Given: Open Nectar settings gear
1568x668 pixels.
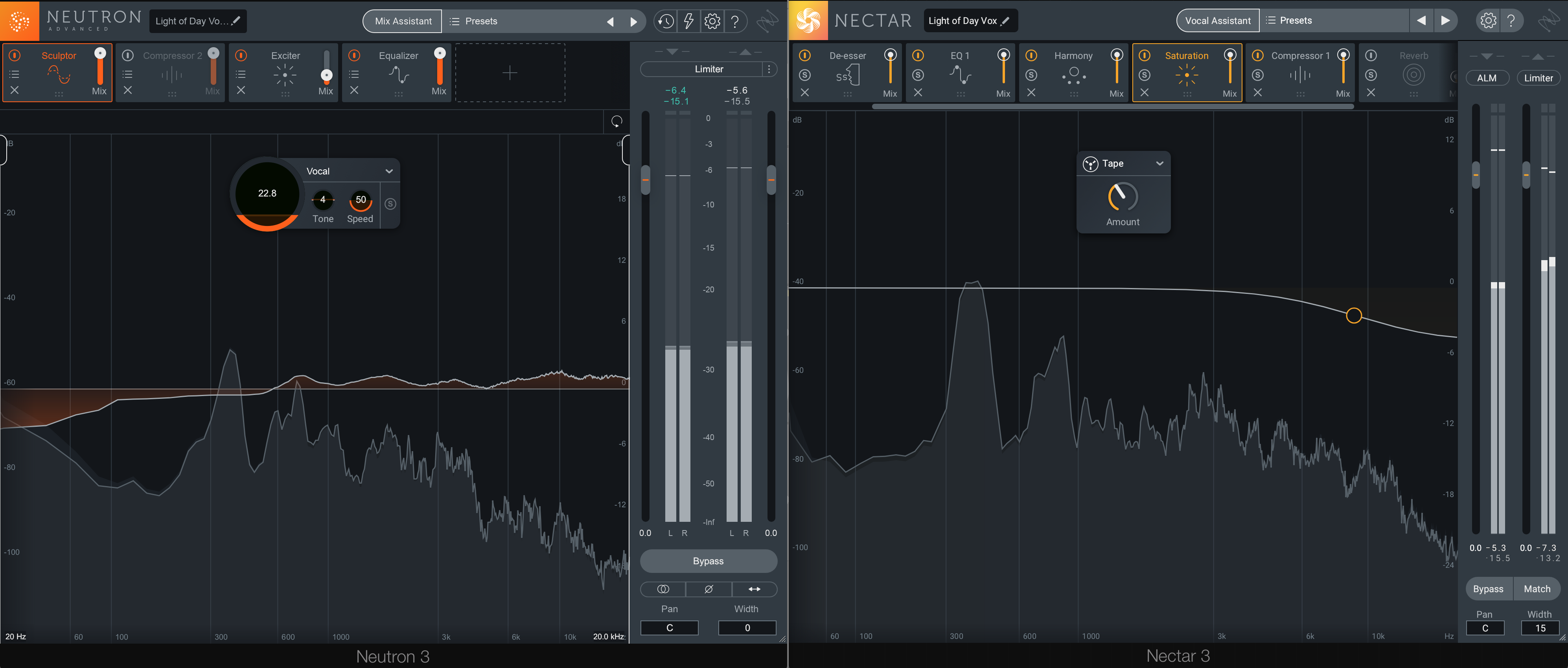Looking at the screenshot, I should tap(1488, 21).
